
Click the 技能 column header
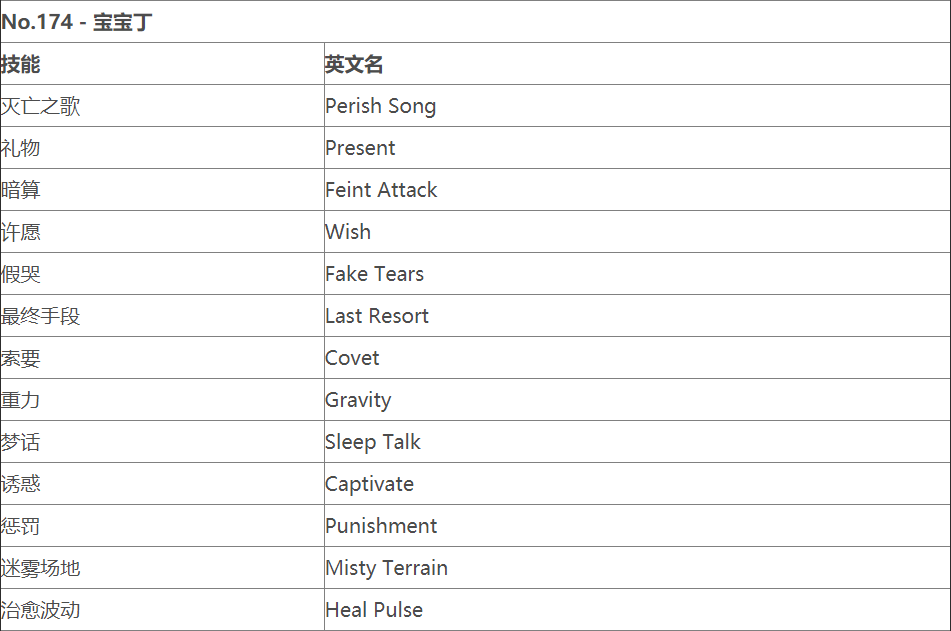(x=21, y=64)
